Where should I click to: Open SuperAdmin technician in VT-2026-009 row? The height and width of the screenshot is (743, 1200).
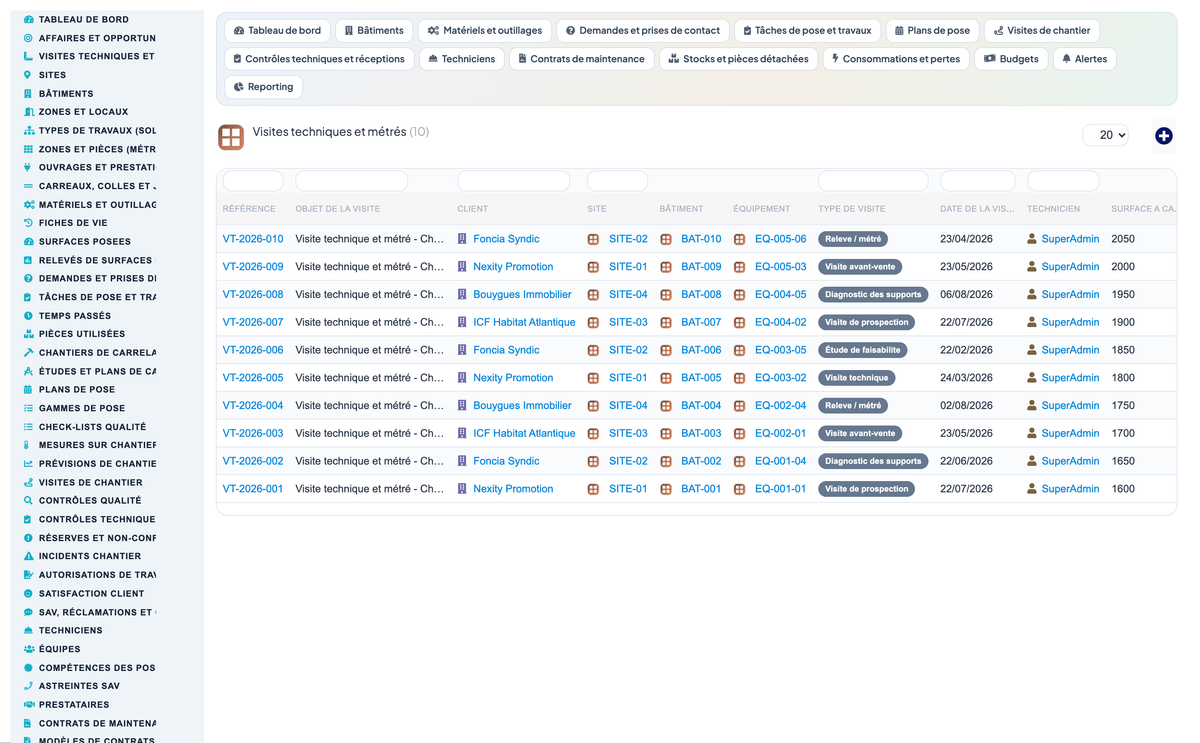coord(1070,267)
